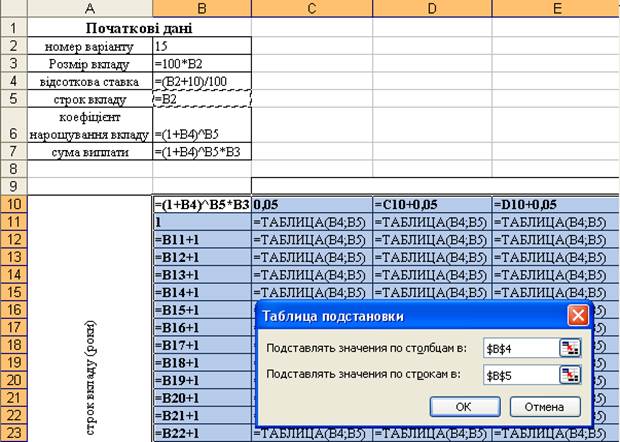Select cell B2 containing value 15
Viewport: 620px width, 442px height.
[x=201, y=46]
